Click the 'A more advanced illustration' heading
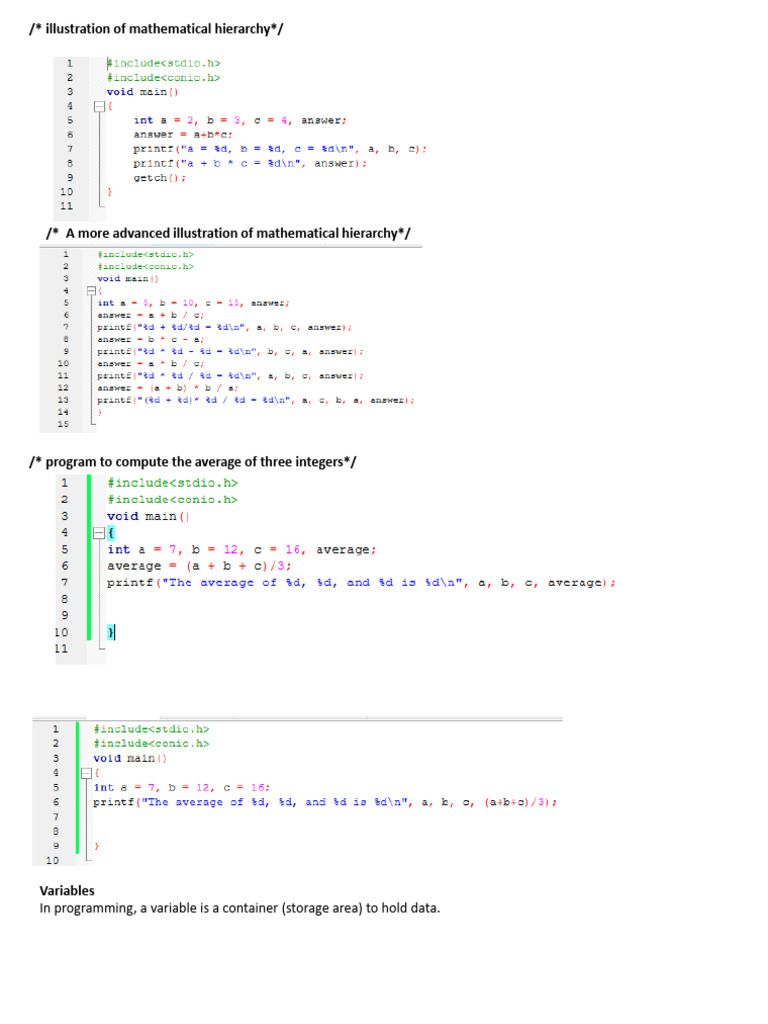 pyautogui.click(x=228, y=233)
